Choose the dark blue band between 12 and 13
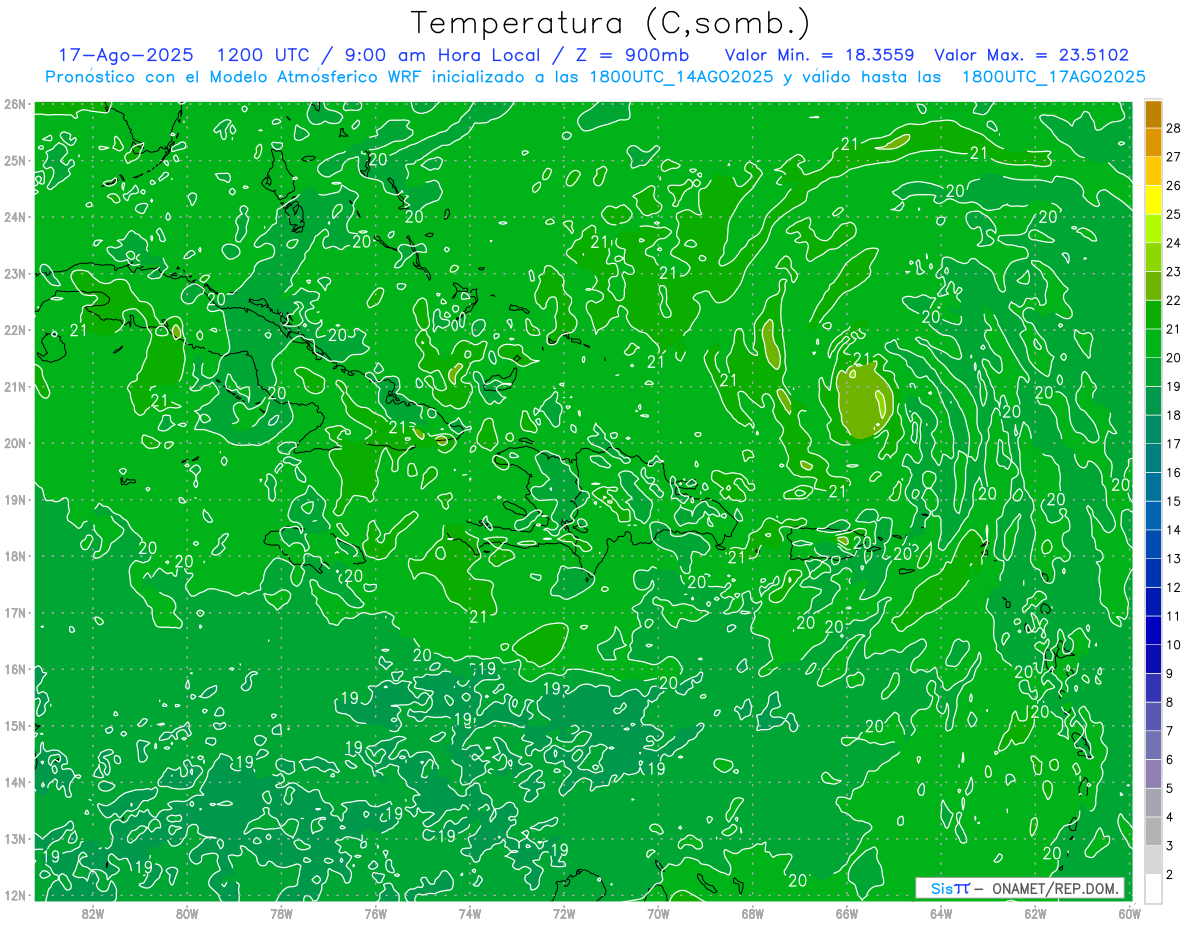This screenshot has width=1200, height=927. [x=1153, y=573]
